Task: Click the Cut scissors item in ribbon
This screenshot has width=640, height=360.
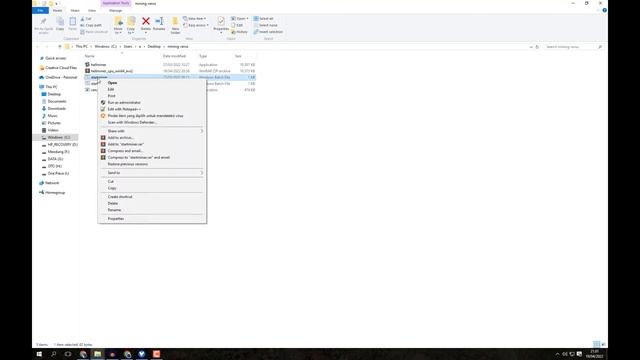Action: [86, 19]
